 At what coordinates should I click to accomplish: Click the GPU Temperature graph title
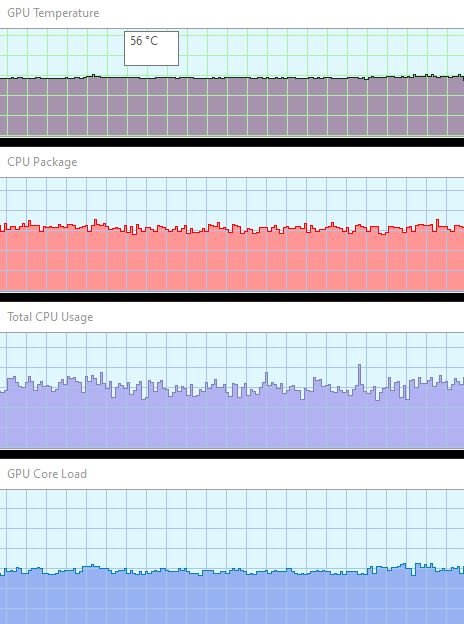click(53, 13)
